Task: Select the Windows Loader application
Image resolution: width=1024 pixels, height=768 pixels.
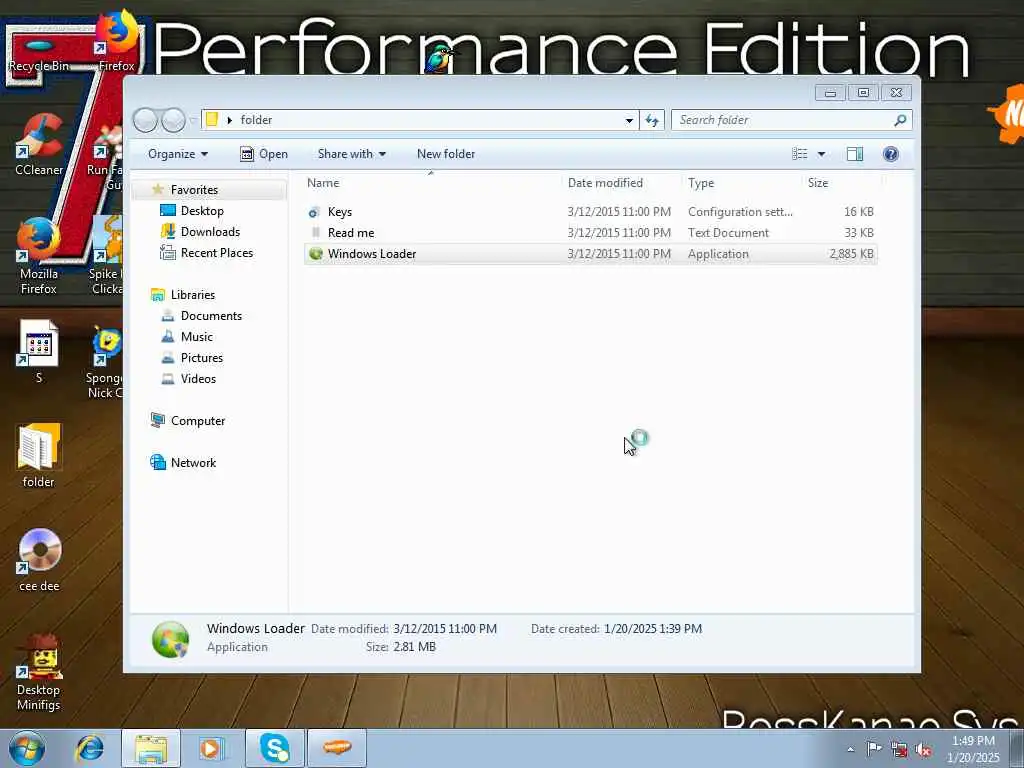Action: [590, 253]
